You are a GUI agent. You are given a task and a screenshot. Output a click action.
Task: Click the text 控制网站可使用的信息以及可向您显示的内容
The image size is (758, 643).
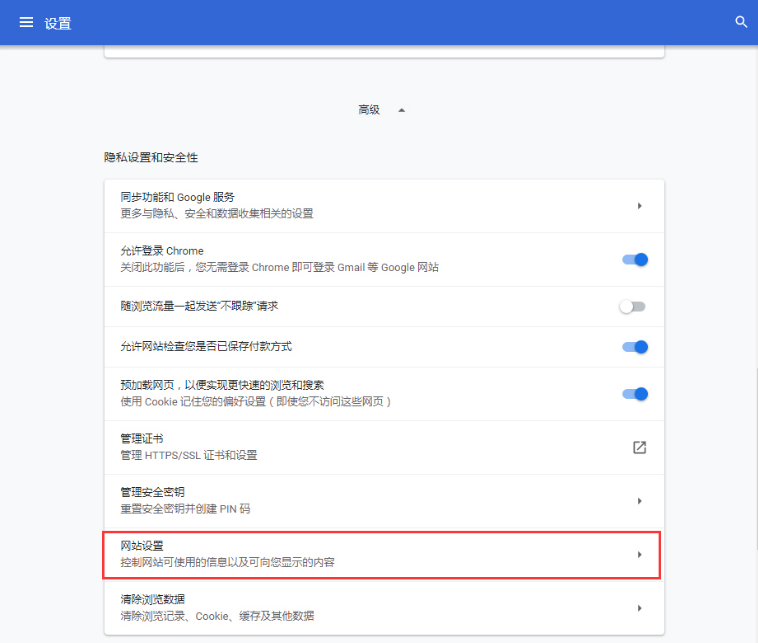[227, 562]
